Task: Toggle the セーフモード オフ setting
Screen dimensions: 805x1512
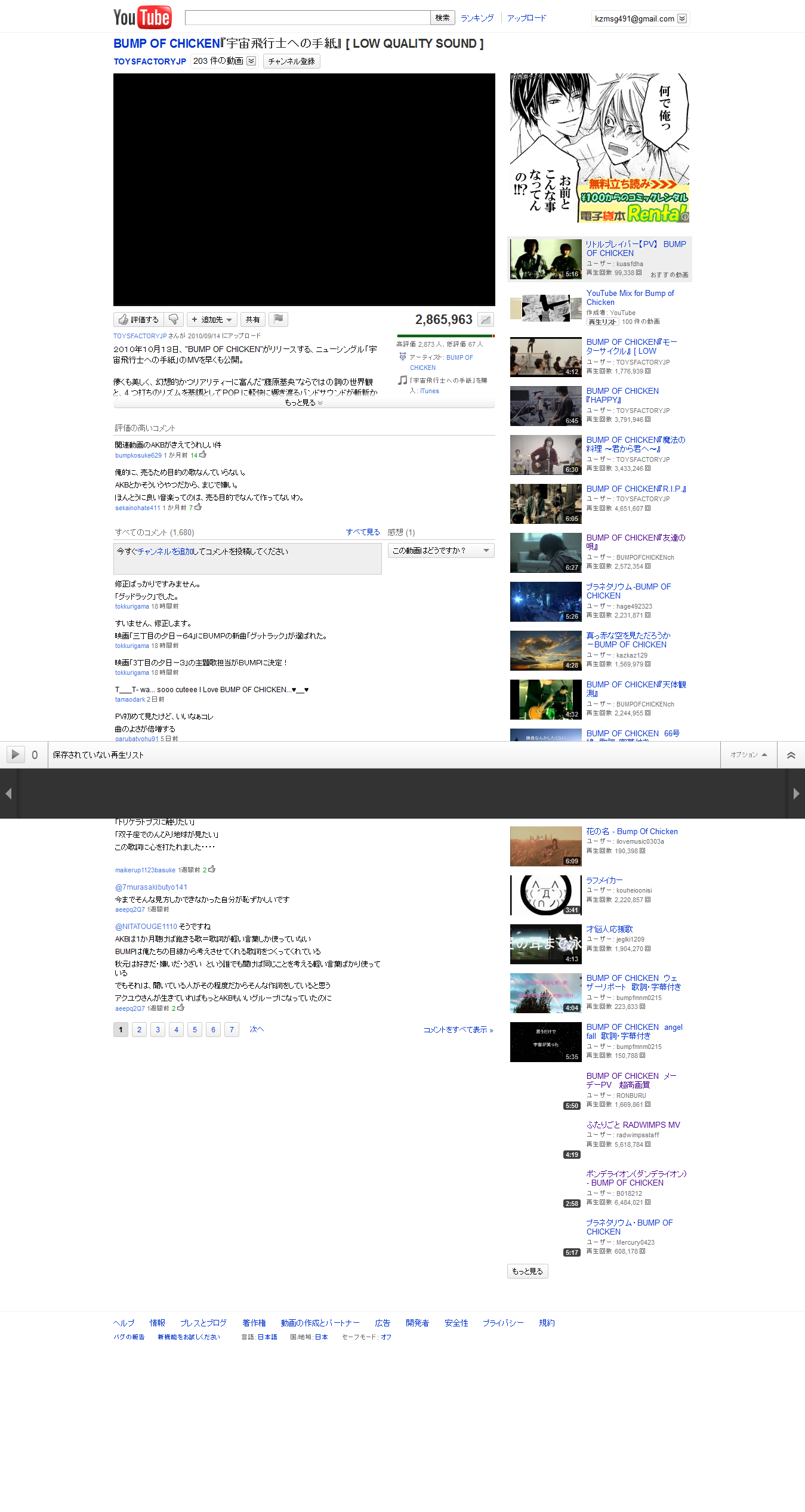Action: coord(386,1337)
